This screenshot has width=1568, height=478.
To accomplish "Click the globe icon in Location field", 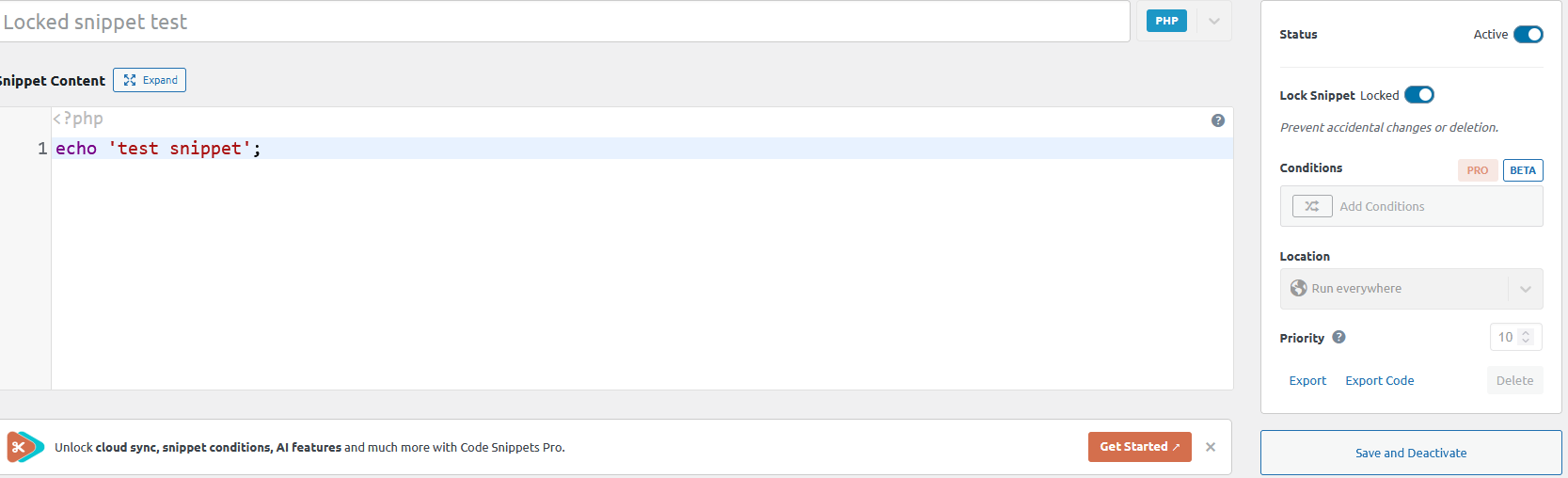I will click(x=1299, y=288).
